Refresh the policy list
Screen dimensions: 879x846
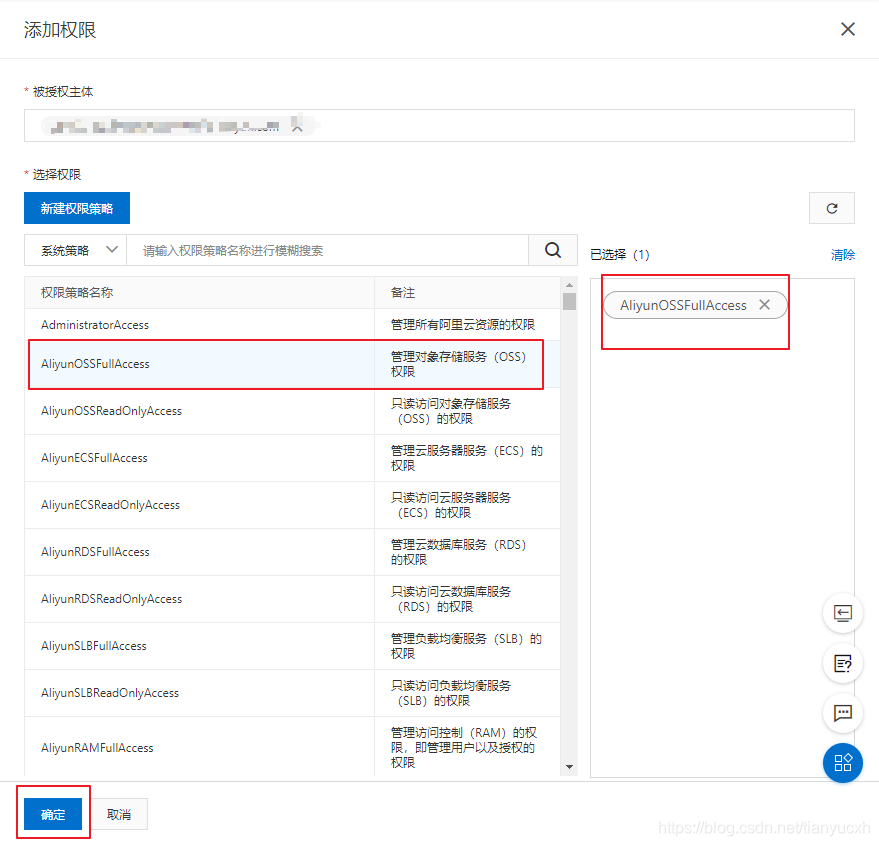point(832,208)
